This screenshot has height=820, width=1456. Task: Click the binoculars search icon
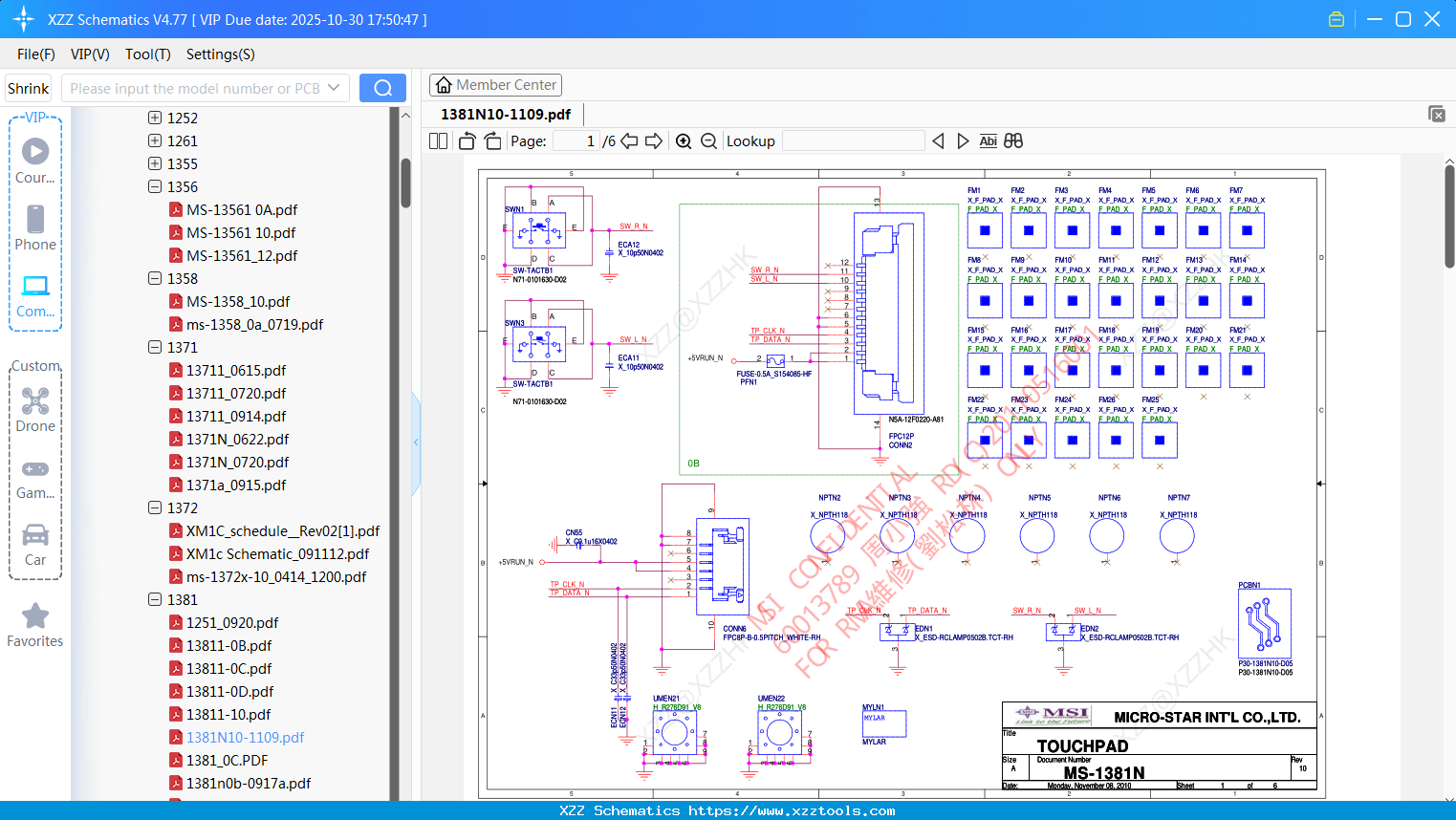point(1013,141)
